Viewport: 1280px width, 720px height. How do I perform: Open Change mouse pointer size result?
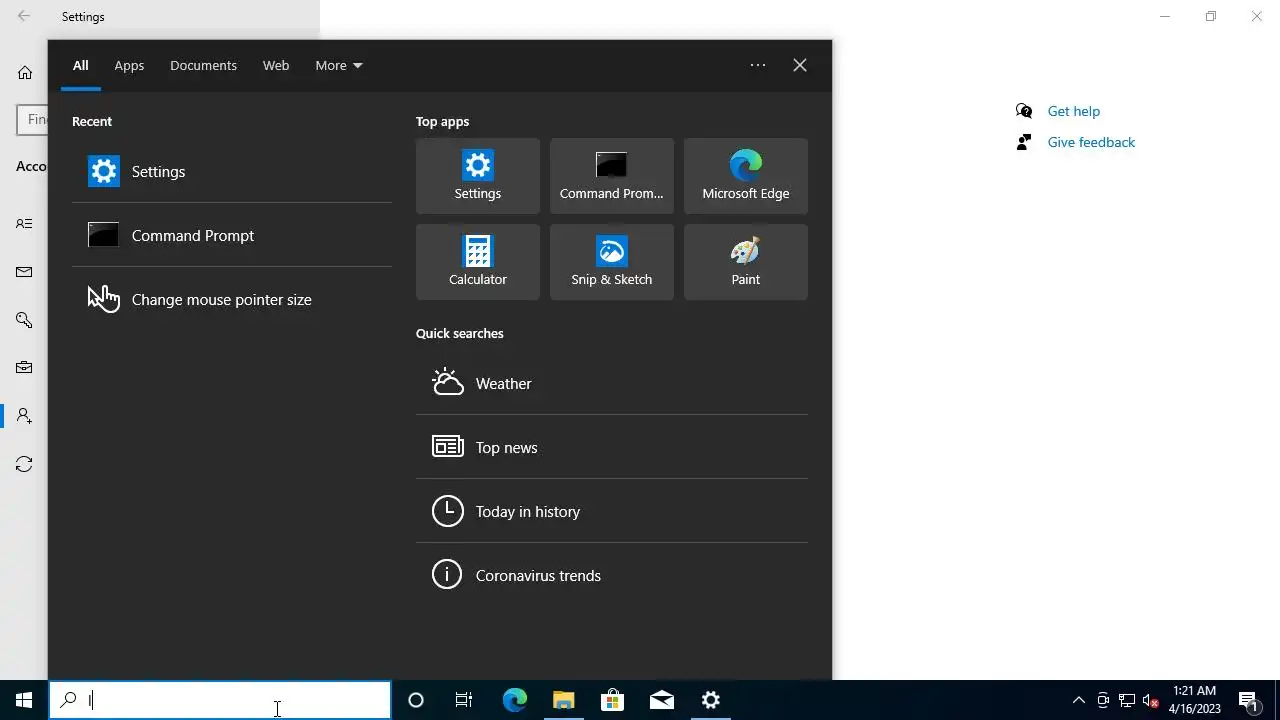point(231,299)
